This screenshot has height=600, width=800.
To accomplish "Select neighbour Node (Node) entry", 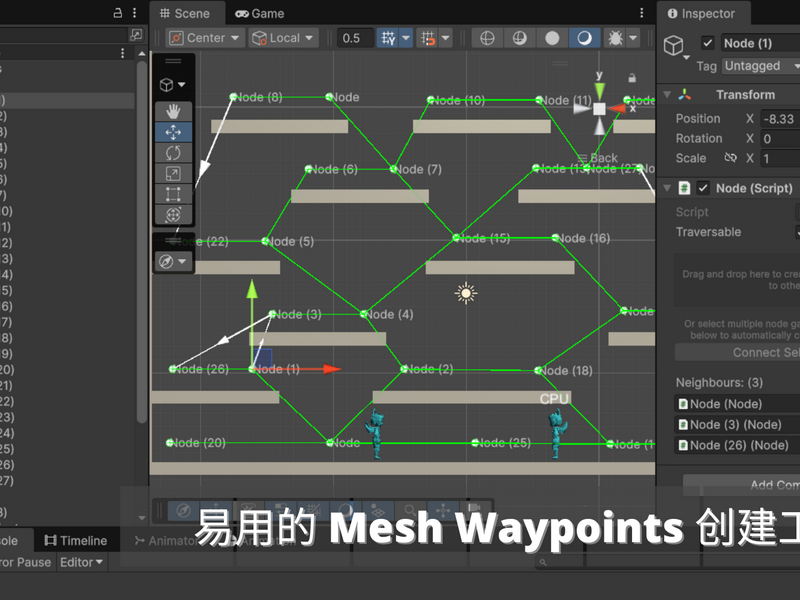I will point(737,404).
